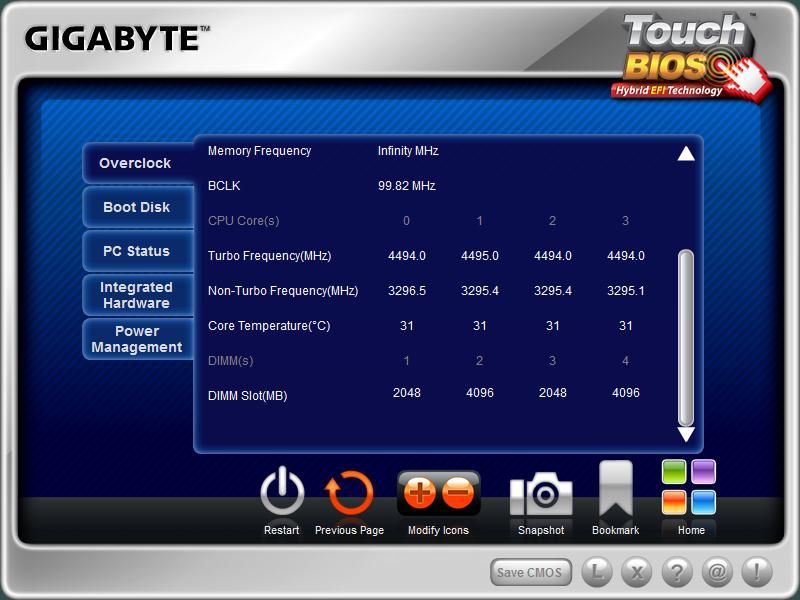Go to Integrated Hardware tab
The height and width of the screenshot is (600, 800).
[x=138, y=295]
